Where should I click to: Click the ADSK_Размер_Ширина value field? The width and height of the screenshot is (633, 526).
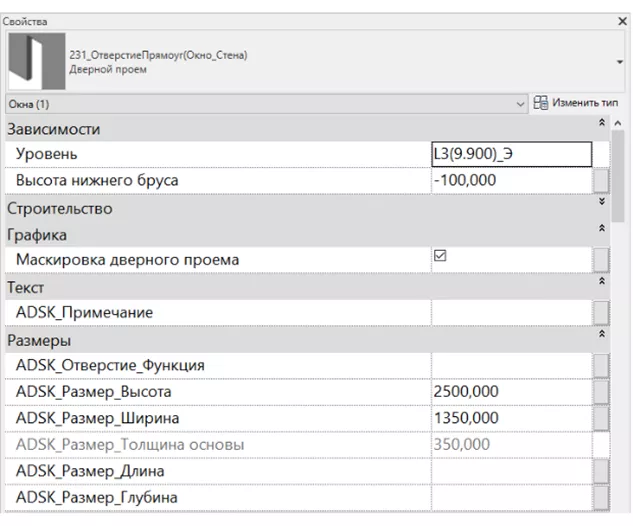pyautogui.click(x=510, y=418)
